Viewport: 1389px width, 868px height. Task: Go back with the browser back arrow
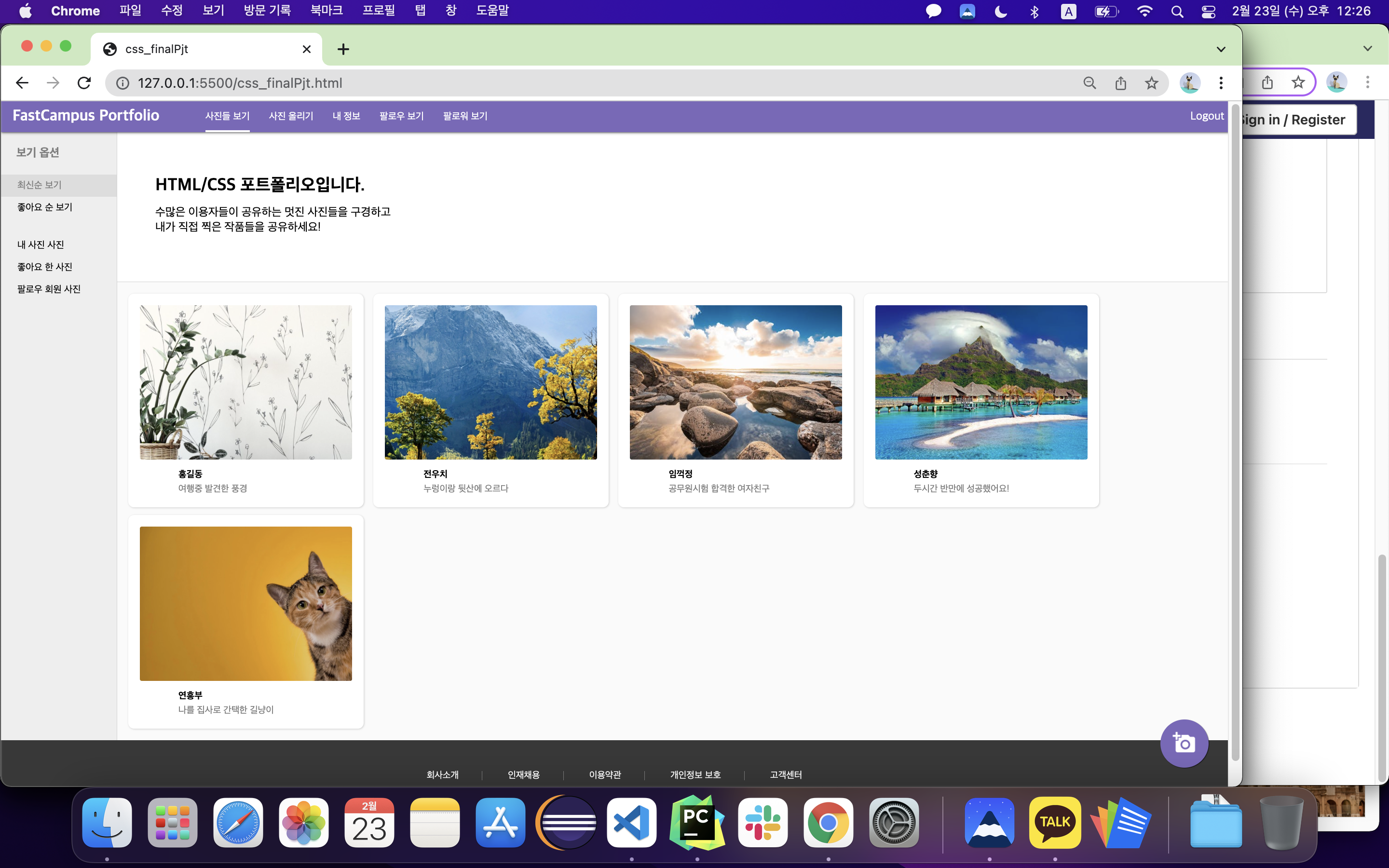coord(22,83)
